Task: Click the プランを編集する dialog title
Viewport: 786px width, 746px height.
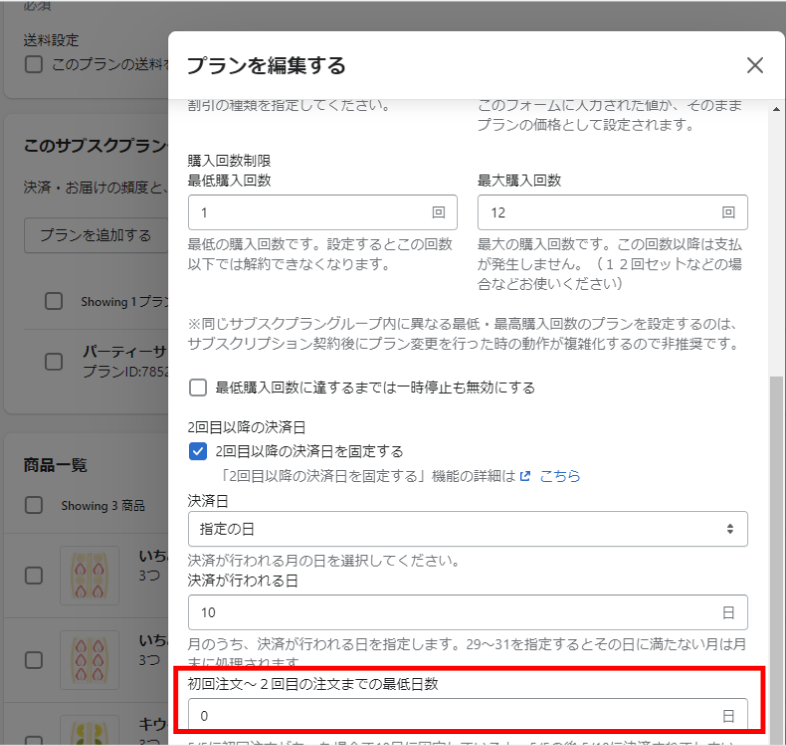Action: coord(266,66)
